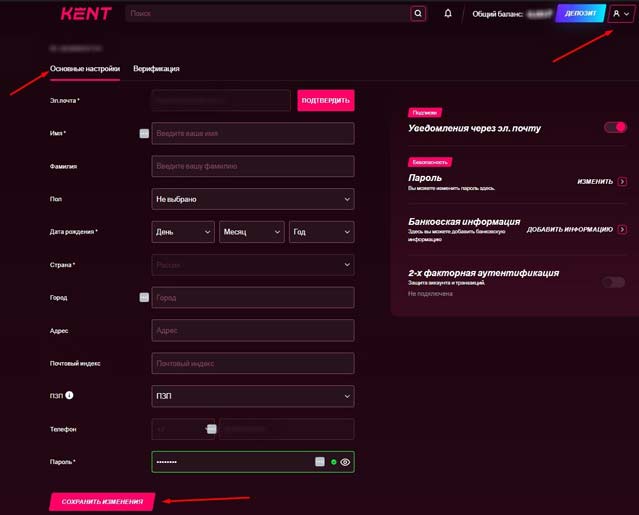Open the ПЭП dropdown
639x515 pixels.
click(253, 396)
